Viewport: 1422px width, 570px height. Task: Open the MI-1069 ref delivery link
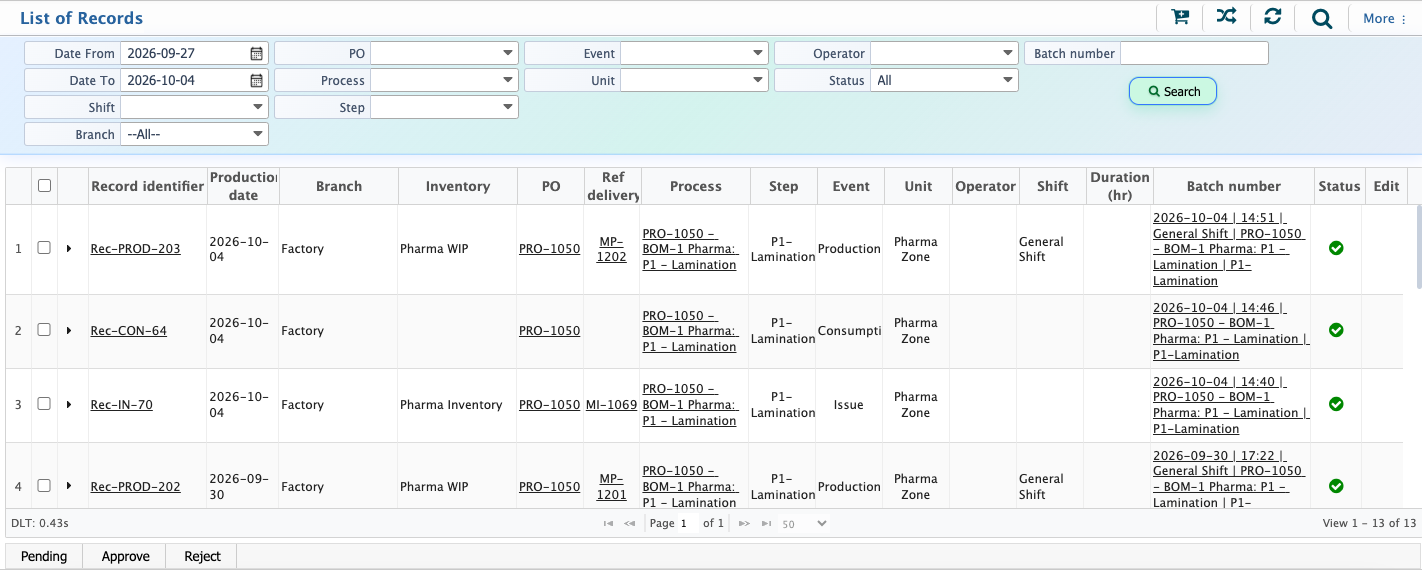(x=612, y=404)
